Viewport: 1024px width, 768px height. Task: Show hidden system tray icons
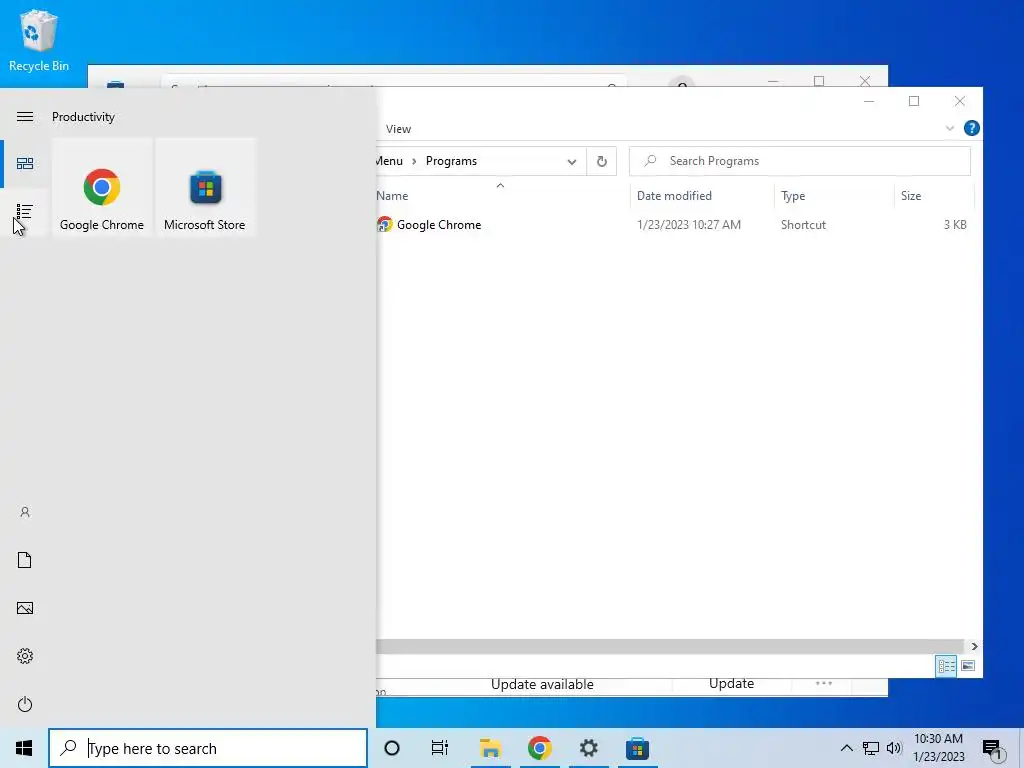[846, 748]
